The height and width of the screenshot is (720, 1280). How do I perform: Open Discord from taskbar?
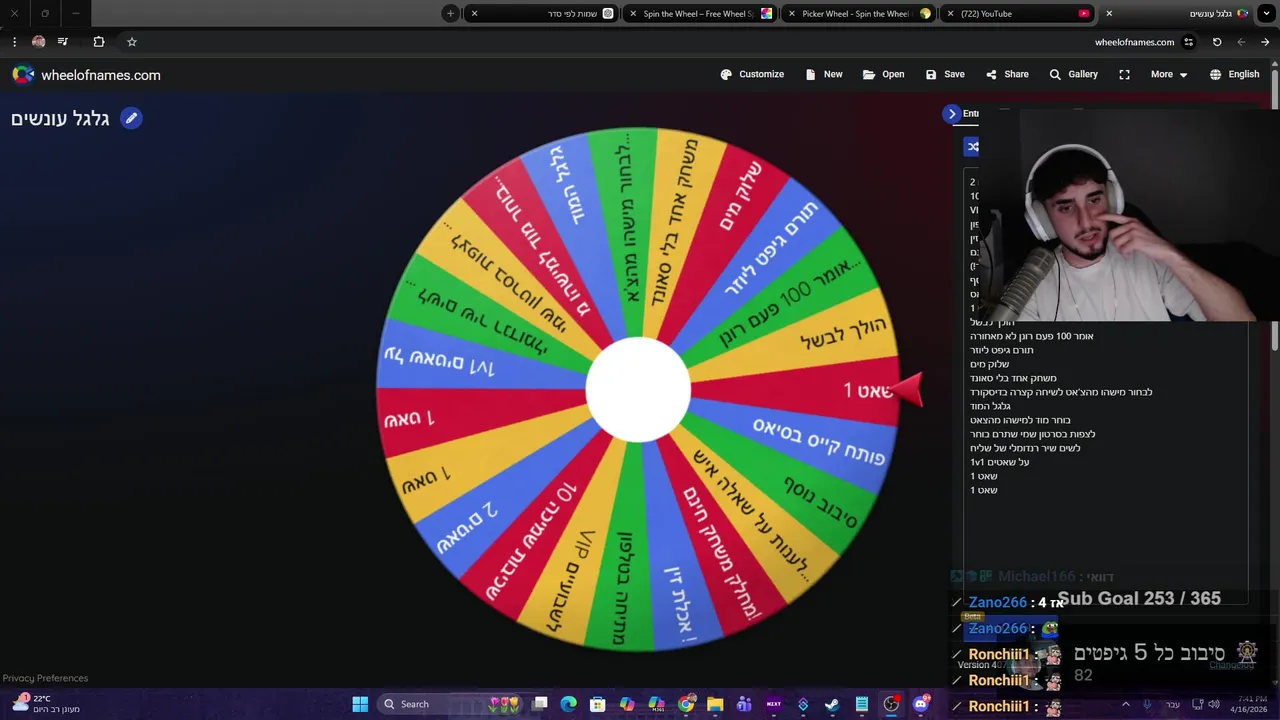click(x=920, y=704)
